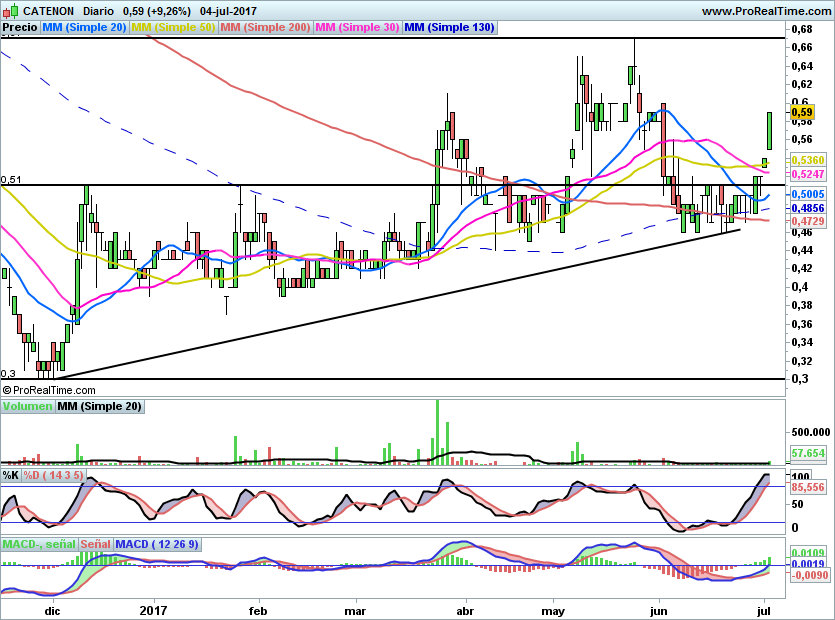Click the 0,5247 magenta value tag

pos(808,174)
